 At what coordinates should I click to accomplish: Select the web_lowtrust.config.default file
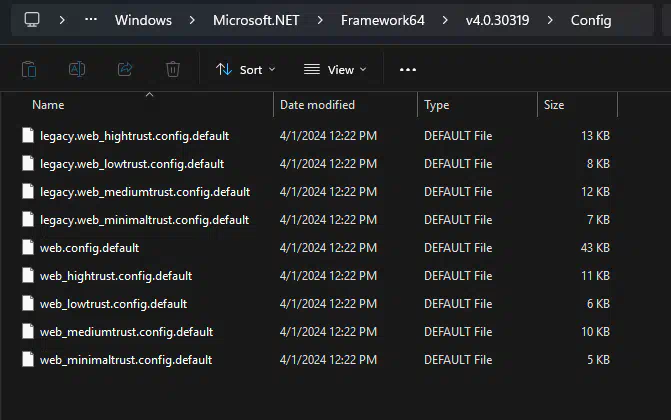tap(113, 303)
